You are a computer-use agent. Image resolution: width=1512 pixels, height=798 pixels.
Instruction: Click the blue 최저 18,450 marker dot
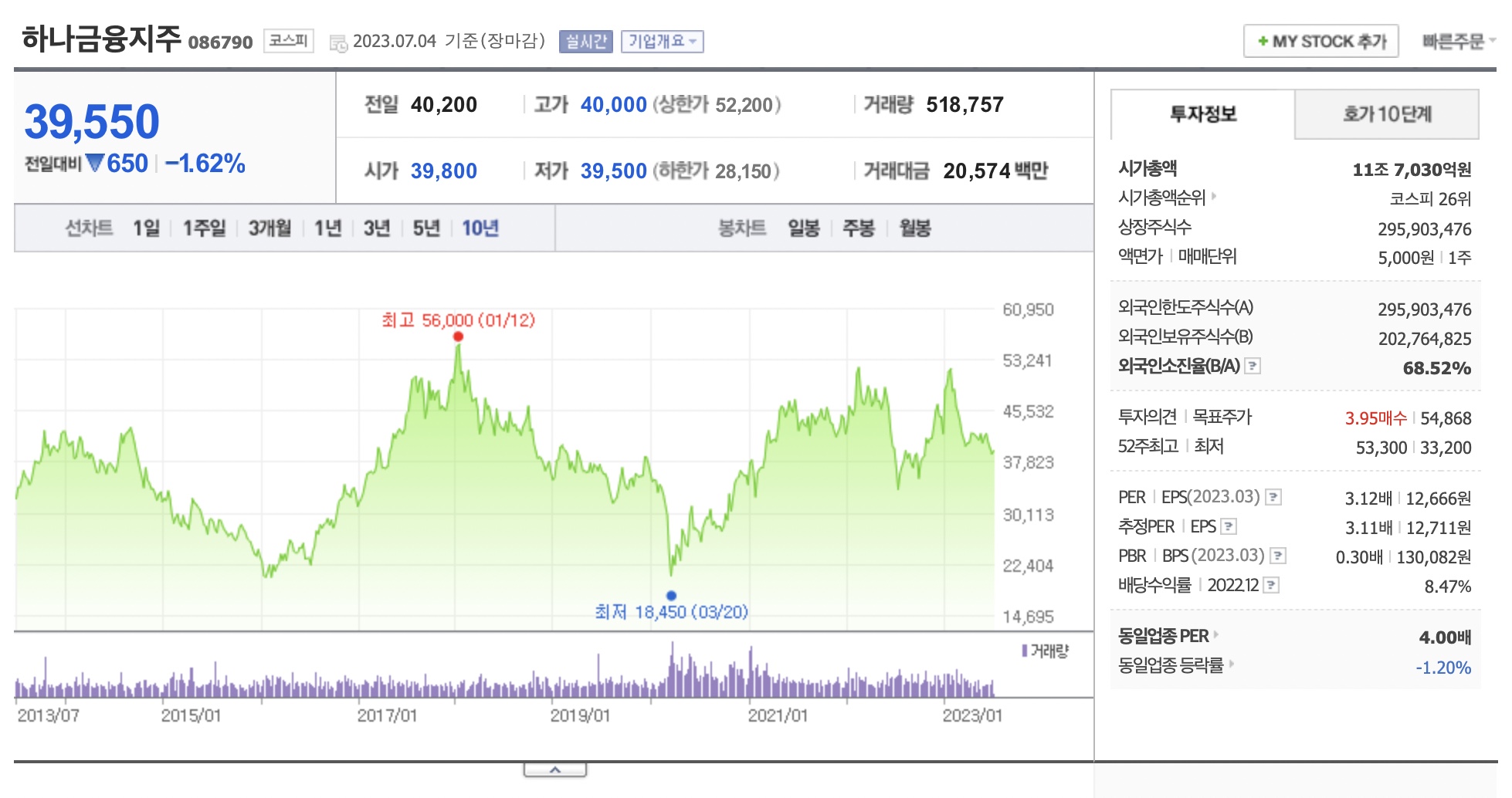click(x=671, y=595)
